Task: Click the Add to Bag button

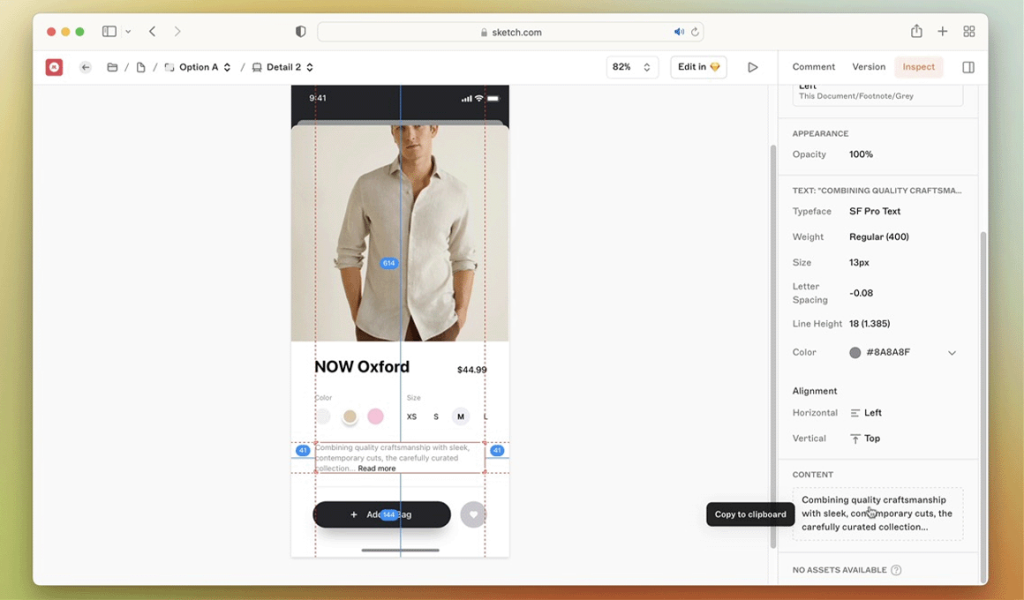Action: coord(382,514)
